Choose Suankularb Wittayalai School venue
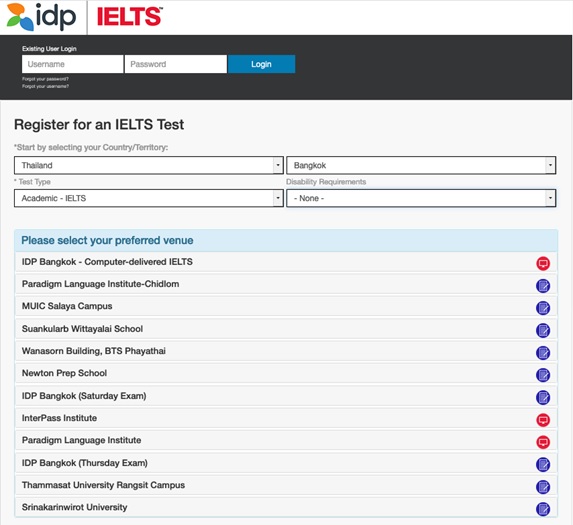 tap(286, 329)
